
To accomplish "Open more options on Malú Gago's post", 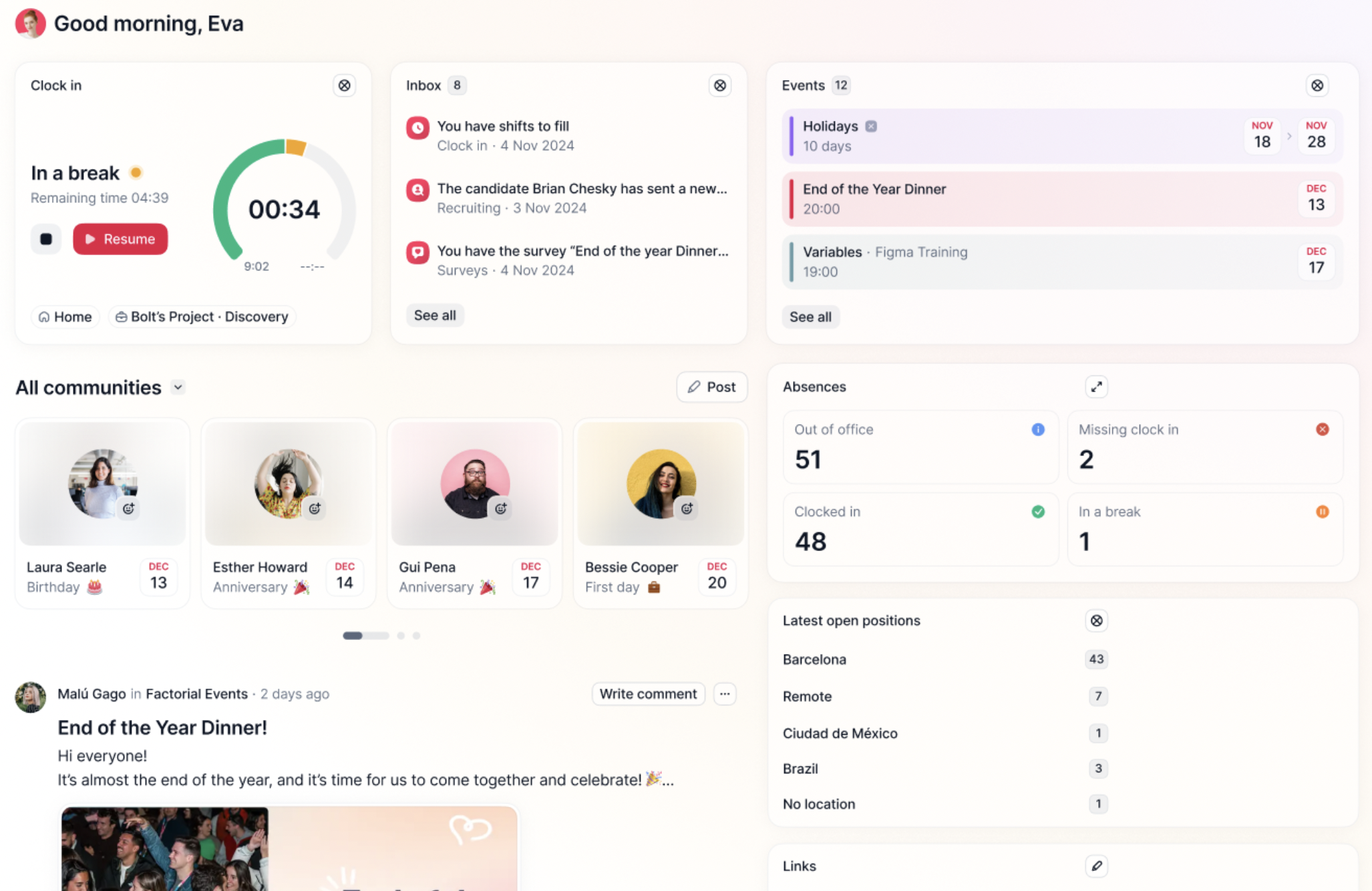I will tap(725, 694).
